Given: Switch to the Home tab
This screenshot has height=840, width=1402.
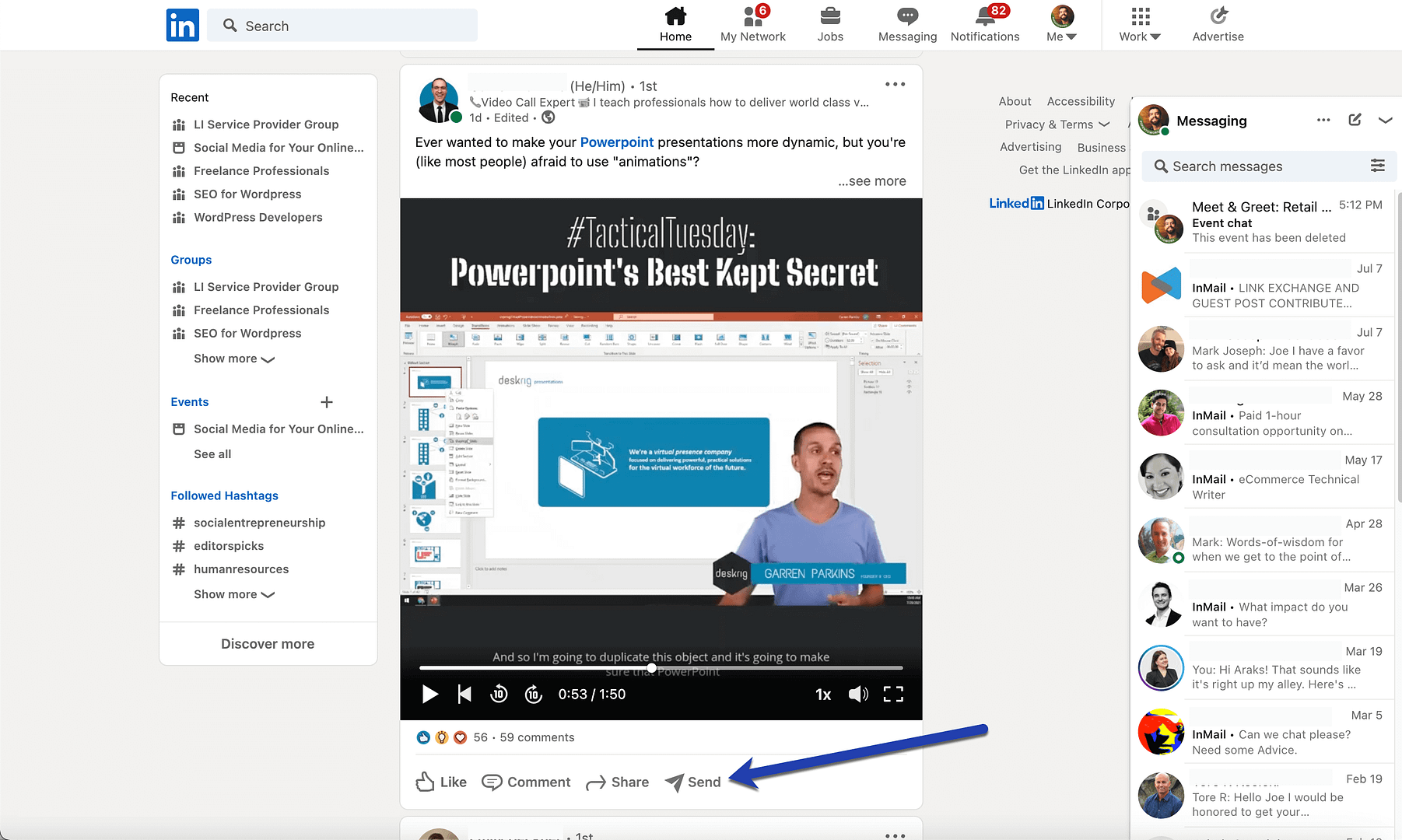Looking at the screenshot, I should 675,25.
